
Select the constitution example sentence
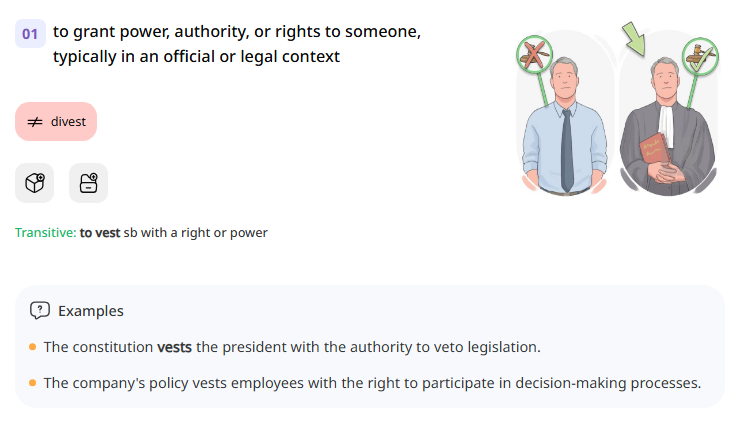coord(292,347)
